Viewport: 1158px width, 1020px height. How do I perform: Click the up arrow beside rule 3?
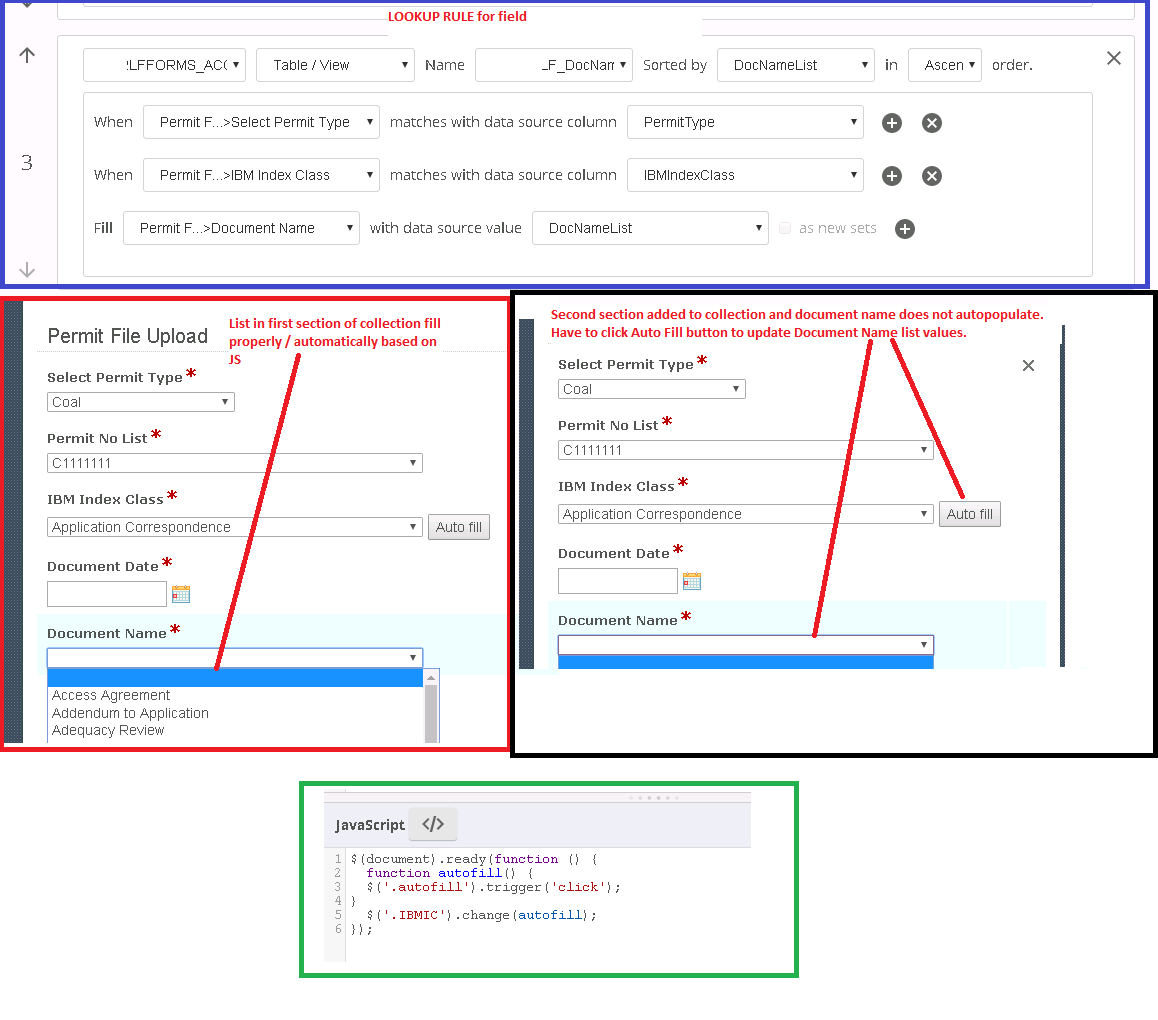pyautogui.click(x=27, y=55)
